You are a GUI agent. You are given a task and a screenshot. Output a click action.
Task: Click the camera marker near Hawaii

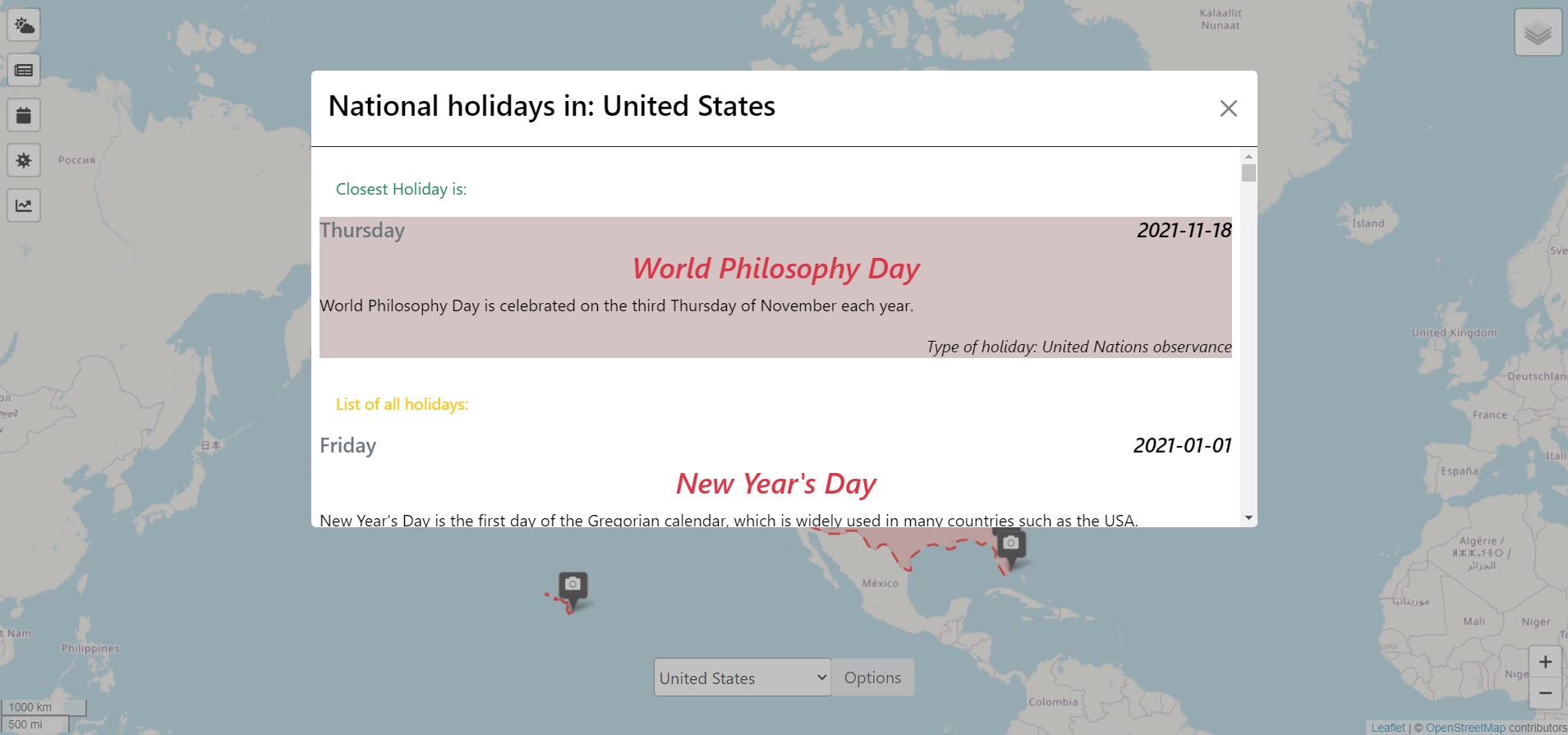(573, 585)
